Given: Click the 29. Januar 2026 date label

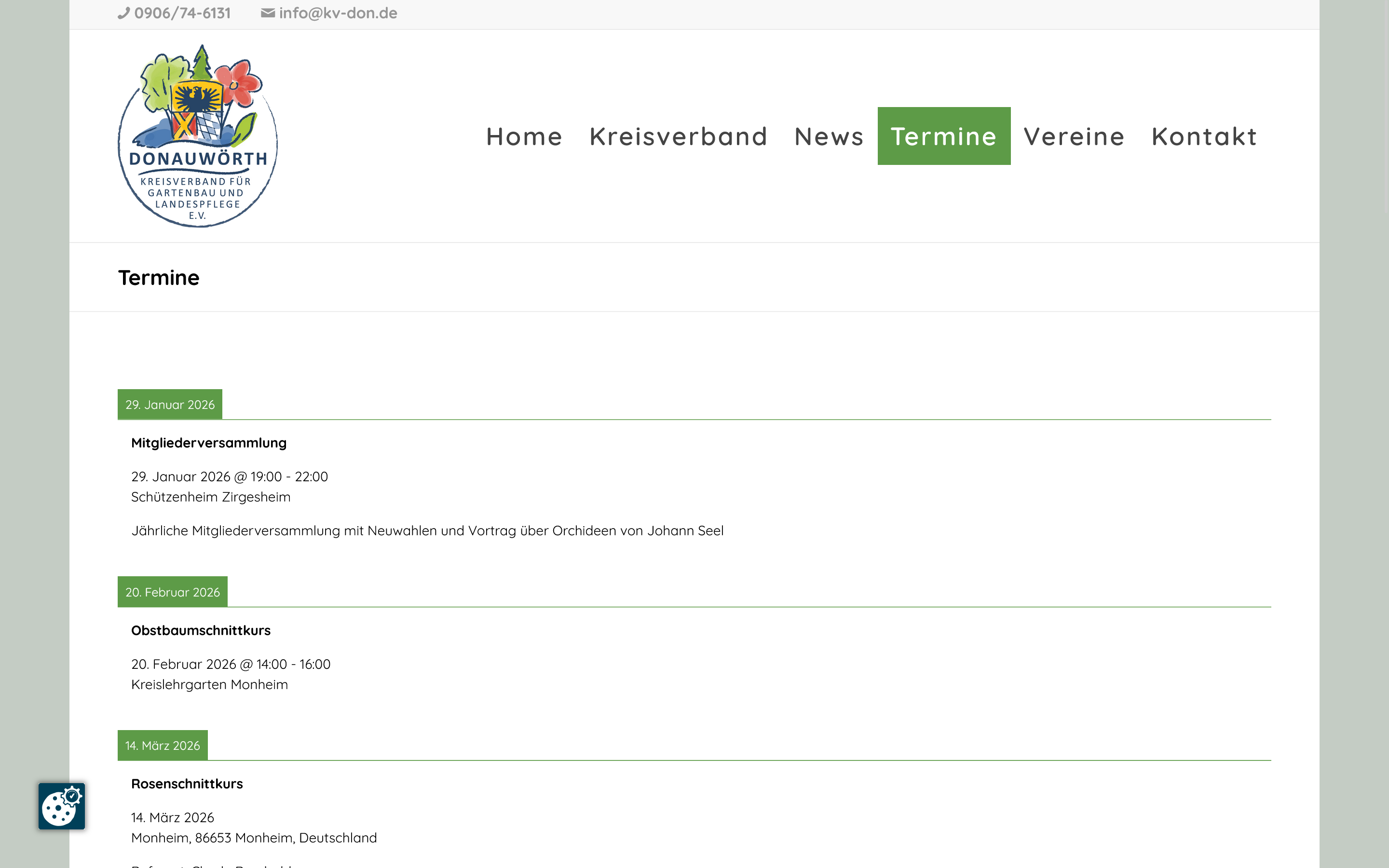Looking at the screenshot, I should [170, 405].
